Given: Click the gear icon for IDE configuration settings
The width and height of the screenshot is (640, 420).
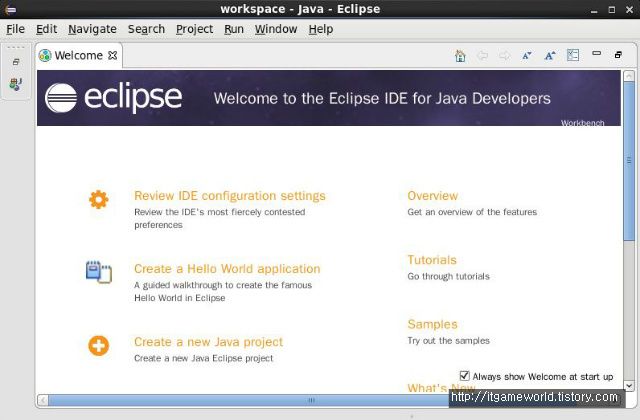Looking at the screenshot, I should (99, 200).
